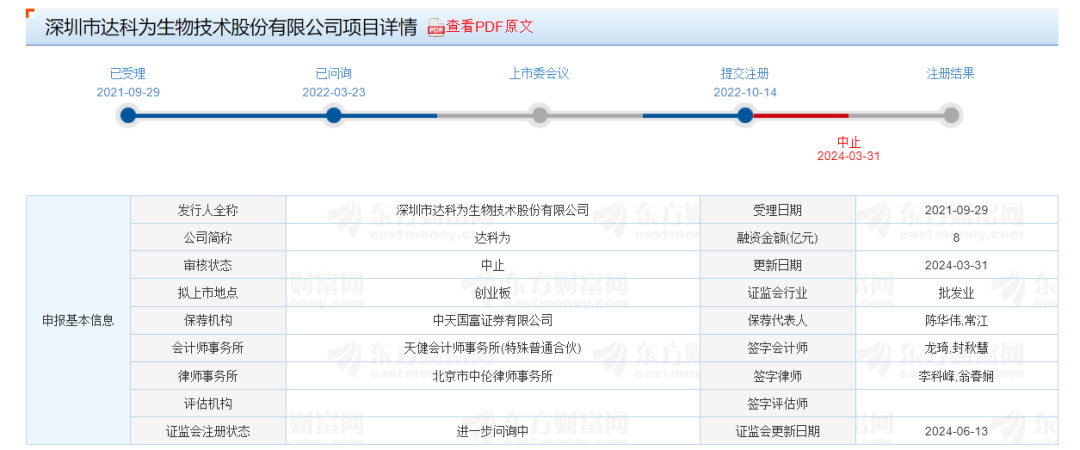Click the 进一步问询中 value cell
This screenshot has height=450, width=1080.
(493, 431)
